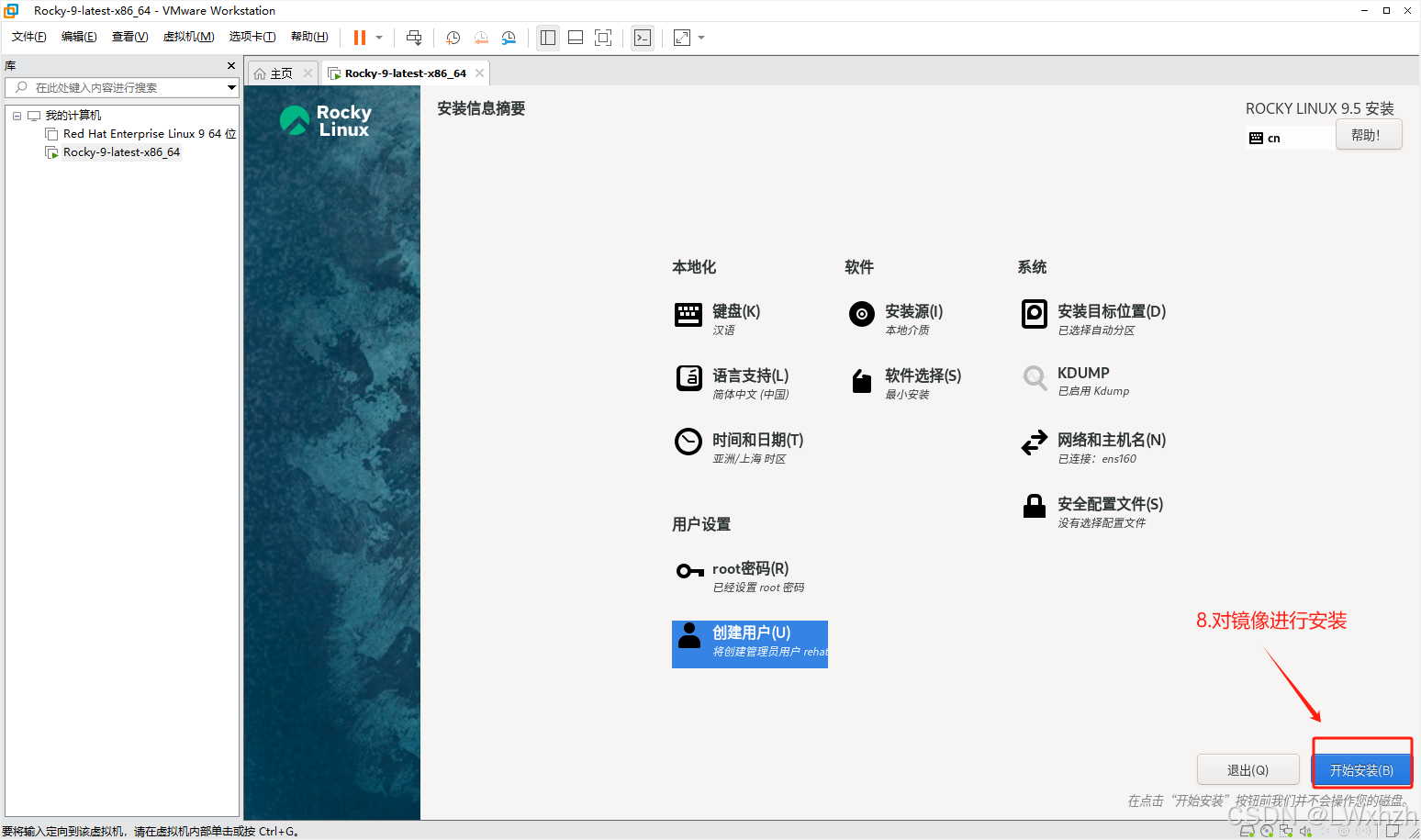Select Red Hat Enterprise Linux 9 64 位 VM
Image resolution: width=1421 pixels, height=840 pixels.
point(150,134)
